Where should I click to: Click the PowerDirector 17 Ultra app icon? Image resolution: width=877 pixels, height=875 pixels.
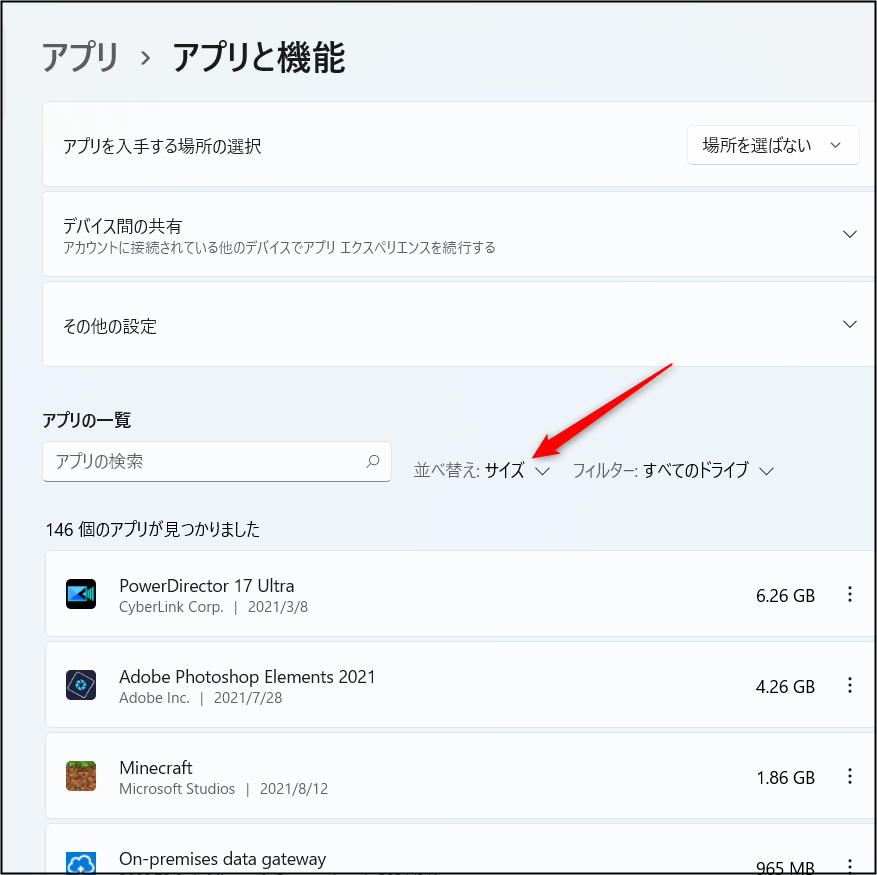pyautogui.click(x=81, y=594)
